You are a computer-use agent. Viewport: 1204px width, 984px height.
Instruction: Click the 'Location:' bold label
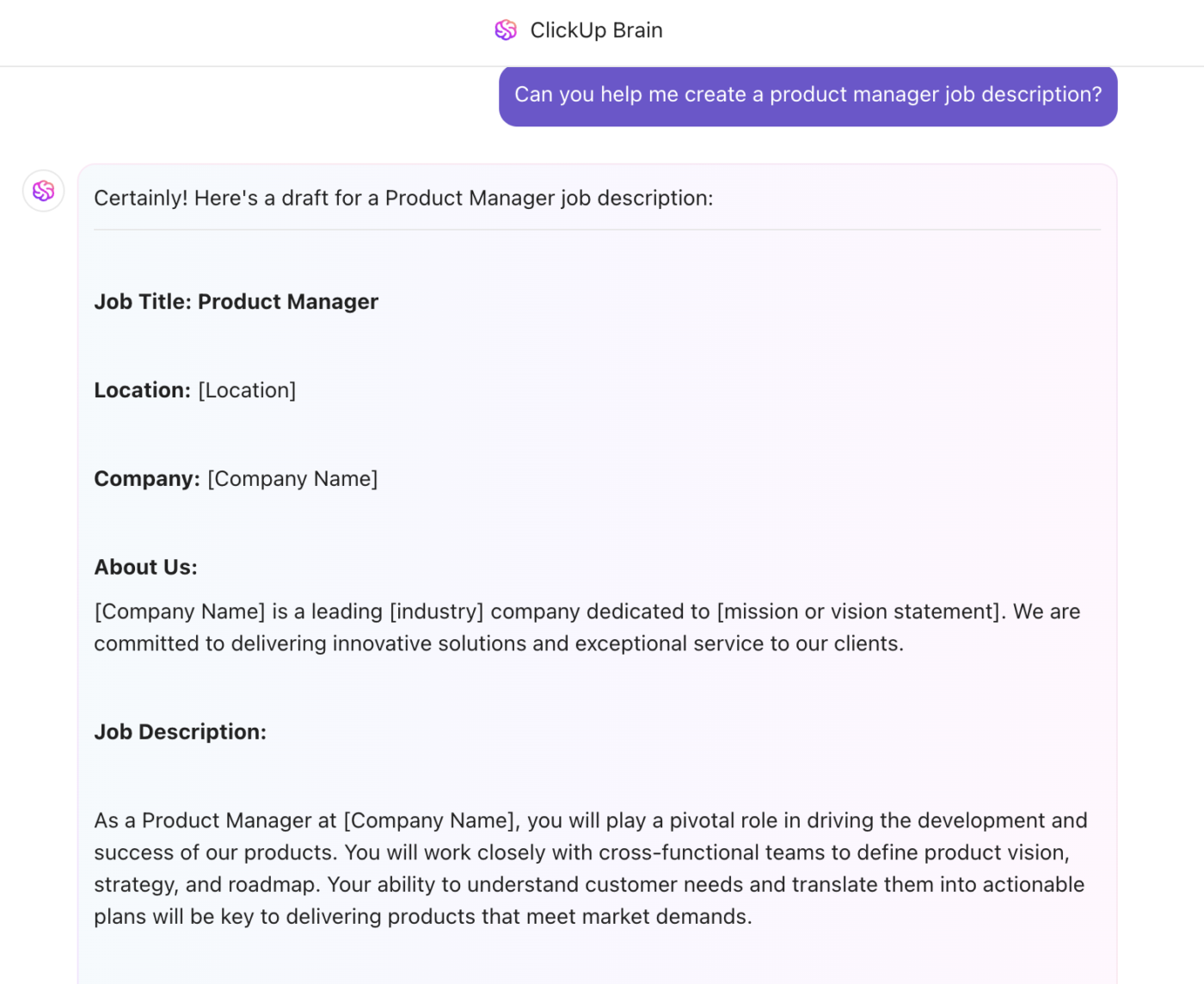pos(142,391)
